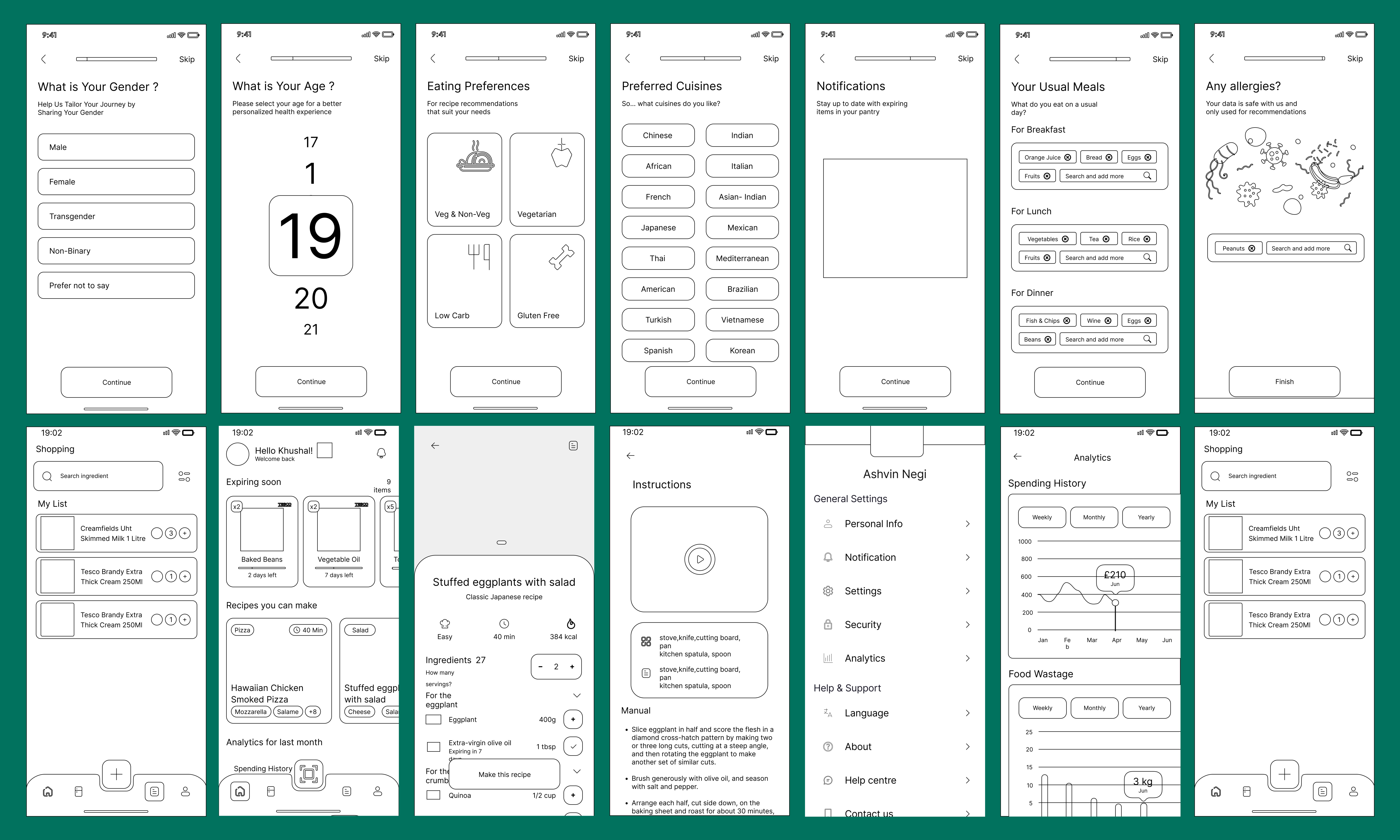Click the lock icon beside Security
1400x840 pixels.
828,624
